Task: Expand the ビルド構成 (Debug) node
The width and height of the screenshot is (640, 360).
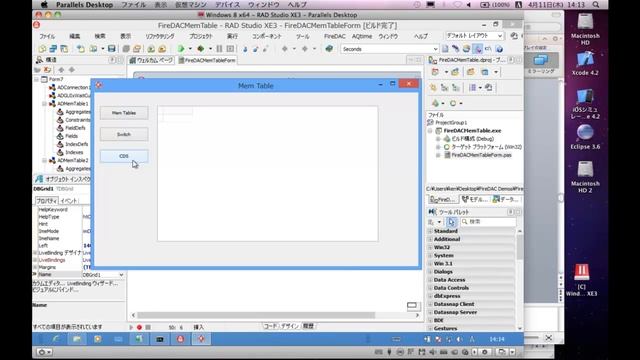Action: click(438, 139)
